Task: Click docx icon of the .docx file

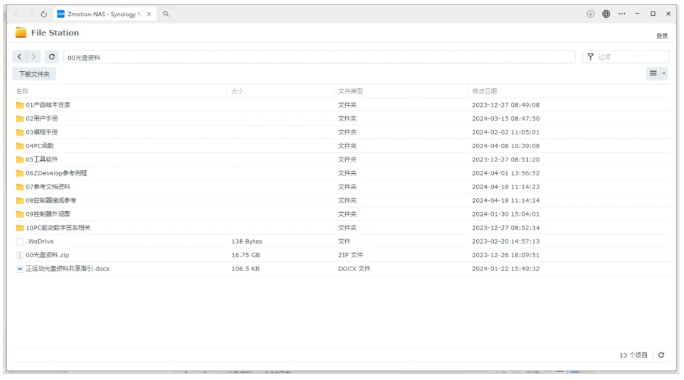Action: coord(20,269)
